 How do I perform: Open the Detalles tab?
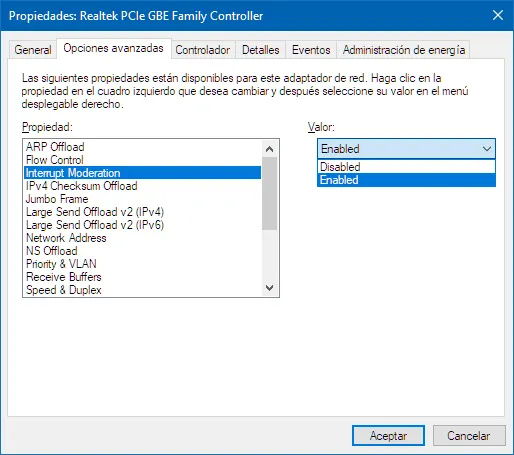[x=261, y=50]
